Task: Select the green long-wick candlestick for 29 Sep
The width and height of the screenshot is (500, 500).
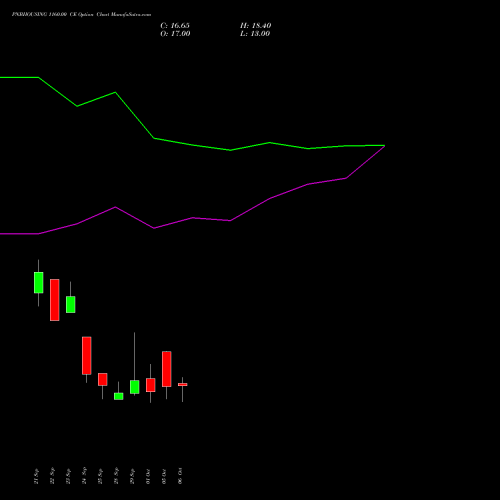Action: click(135, 387)
